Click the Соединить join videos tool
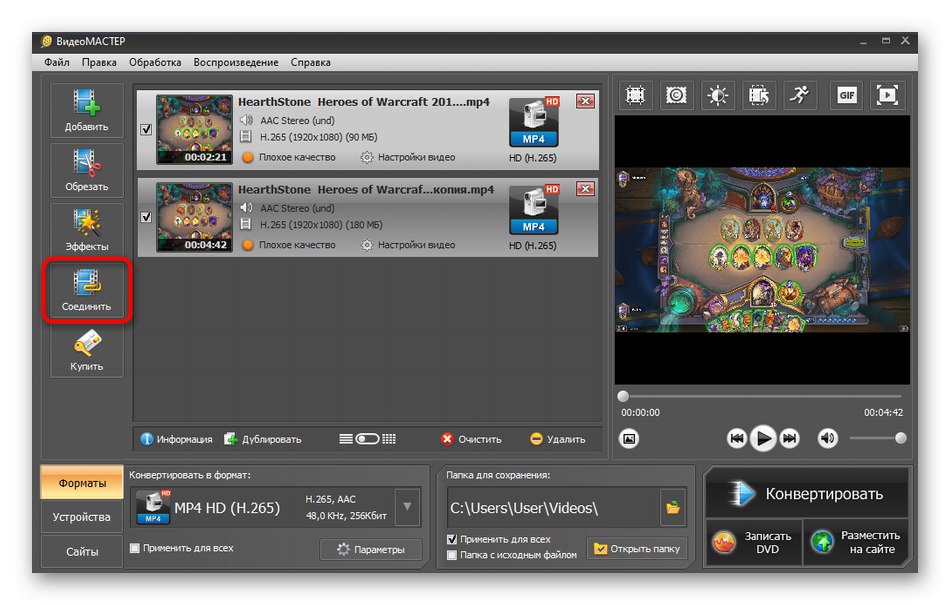Screen dimensions: 950x605 pyautogui.click(x=87, y=290)
